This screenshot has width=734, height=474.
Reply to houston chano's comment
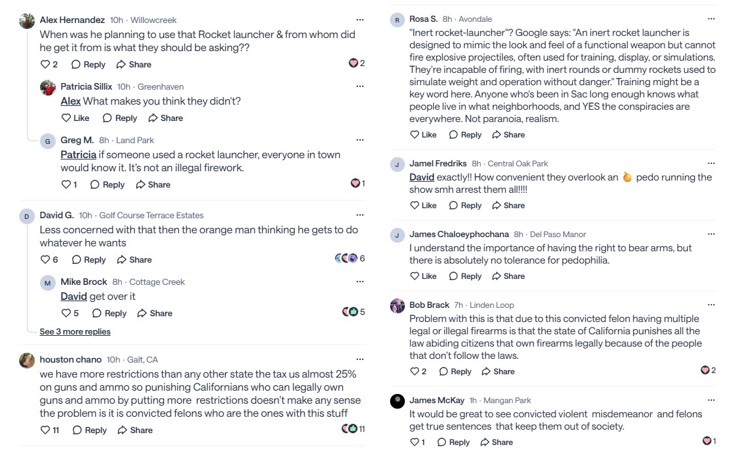pos(90,430)
